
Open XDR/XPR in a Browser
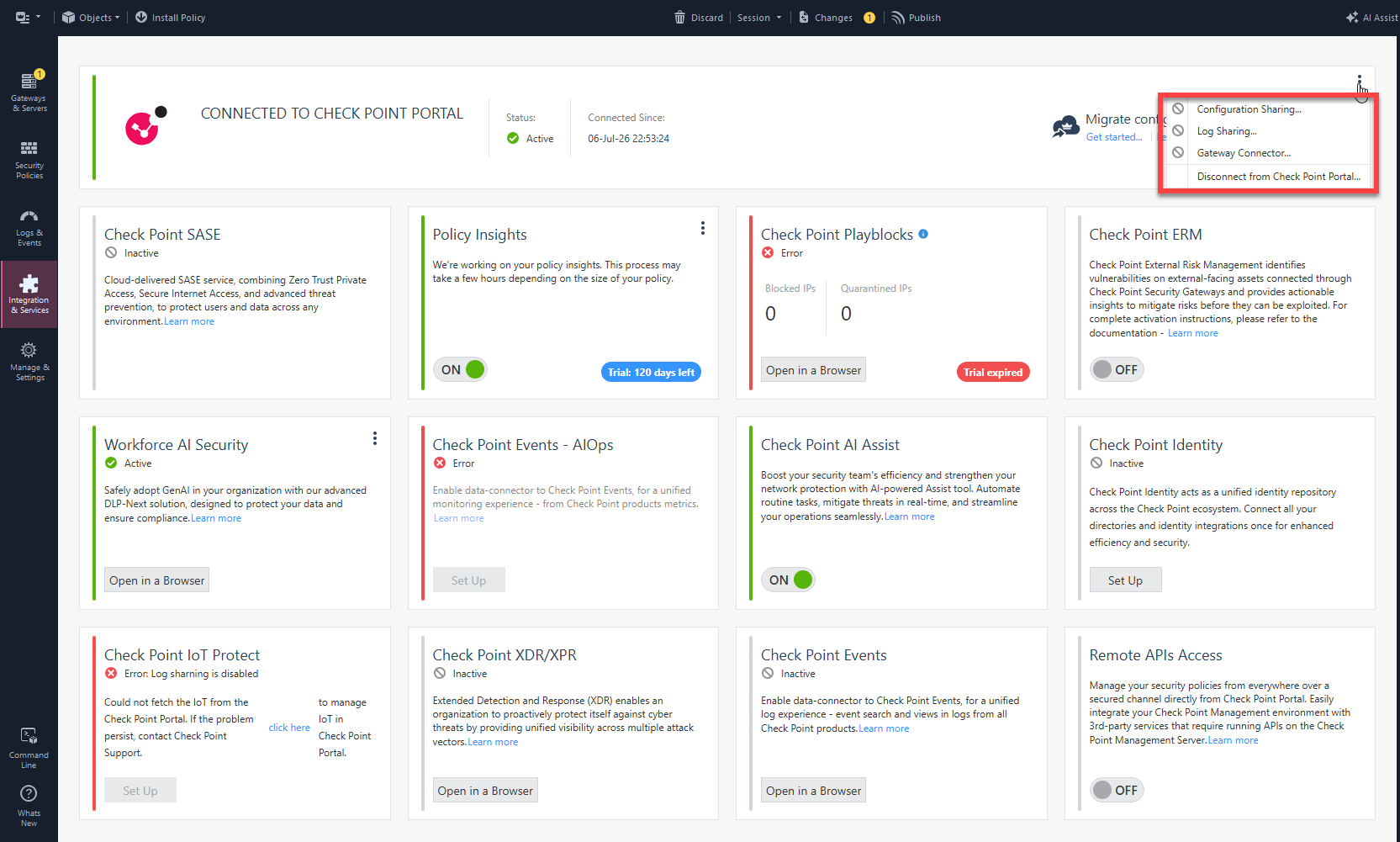coord(485,791)
